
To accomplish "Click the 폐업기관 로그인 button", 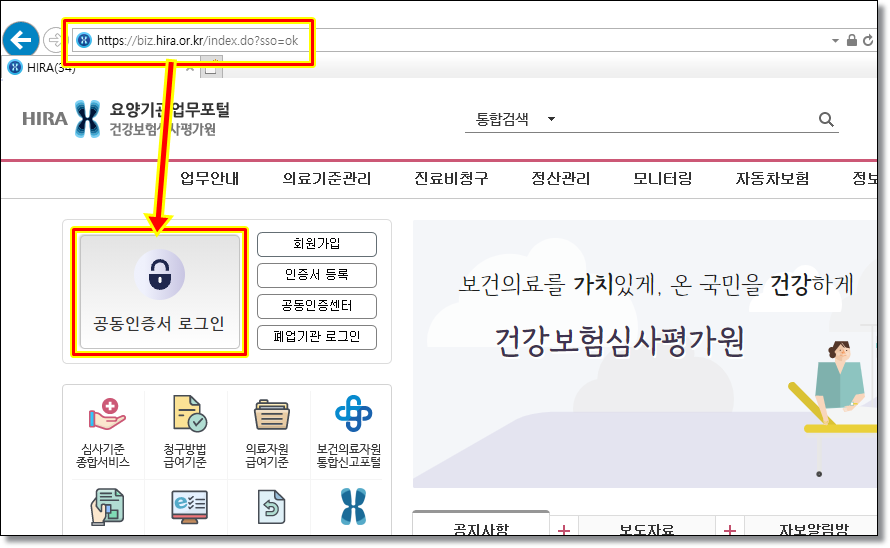I will tap(317, 337).
